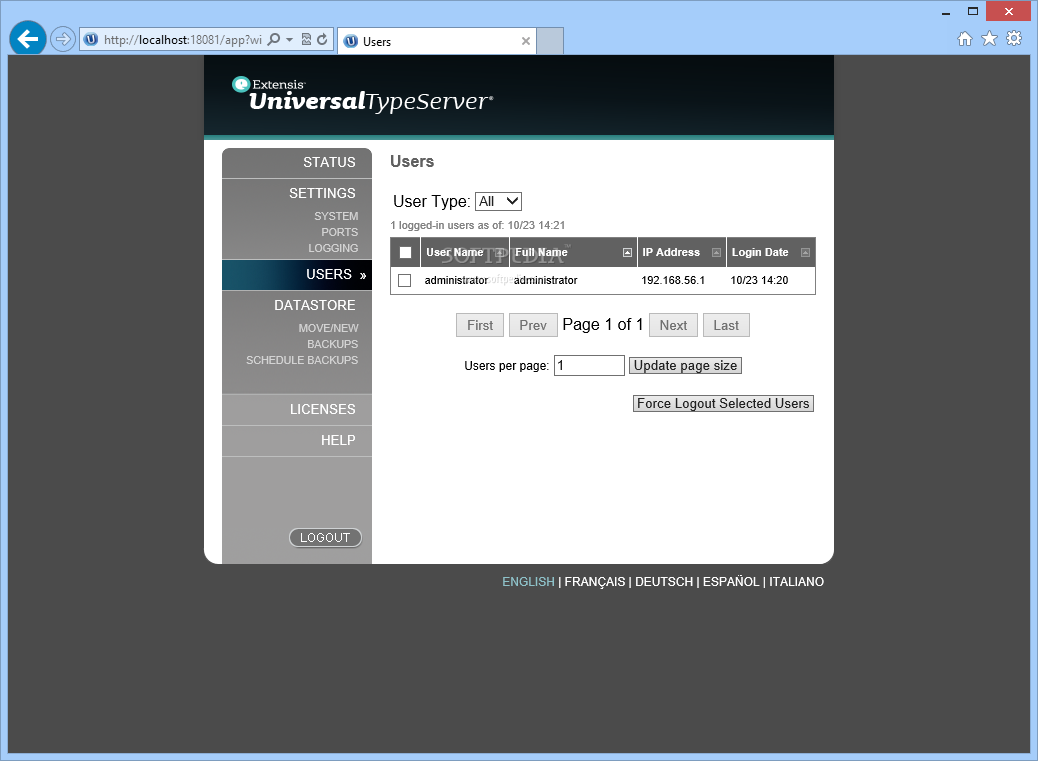Open Favorites star icon

989,39
